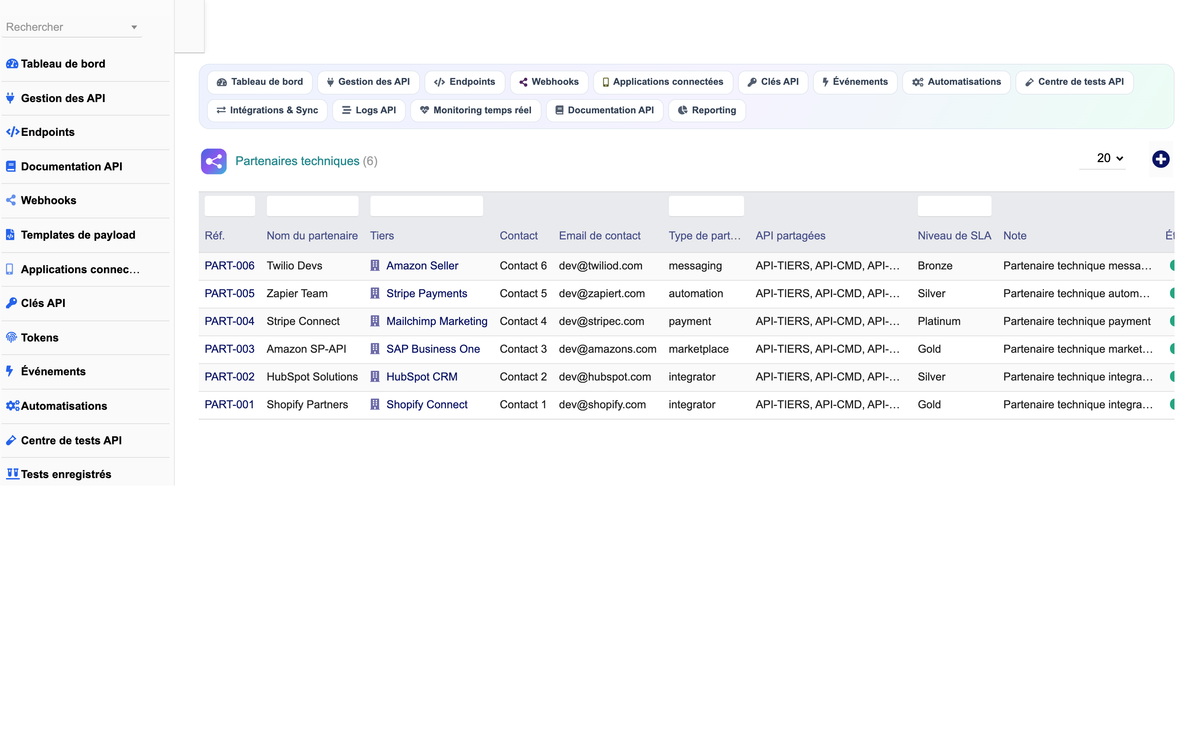The height and width of the screenshot is (743, 1200).
Task: Click the Clés API key icon in sidebar
Action: [11, 303]
